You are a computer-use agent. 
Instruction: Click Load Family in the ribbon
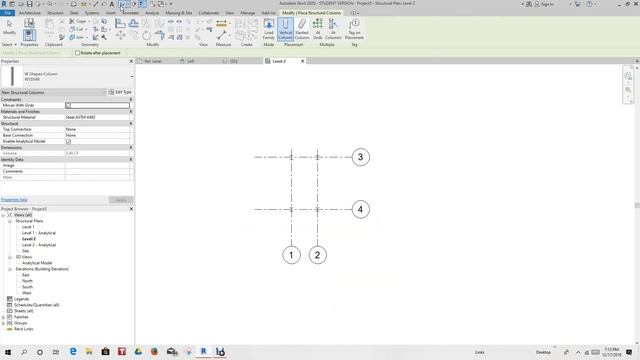(269, 29)
